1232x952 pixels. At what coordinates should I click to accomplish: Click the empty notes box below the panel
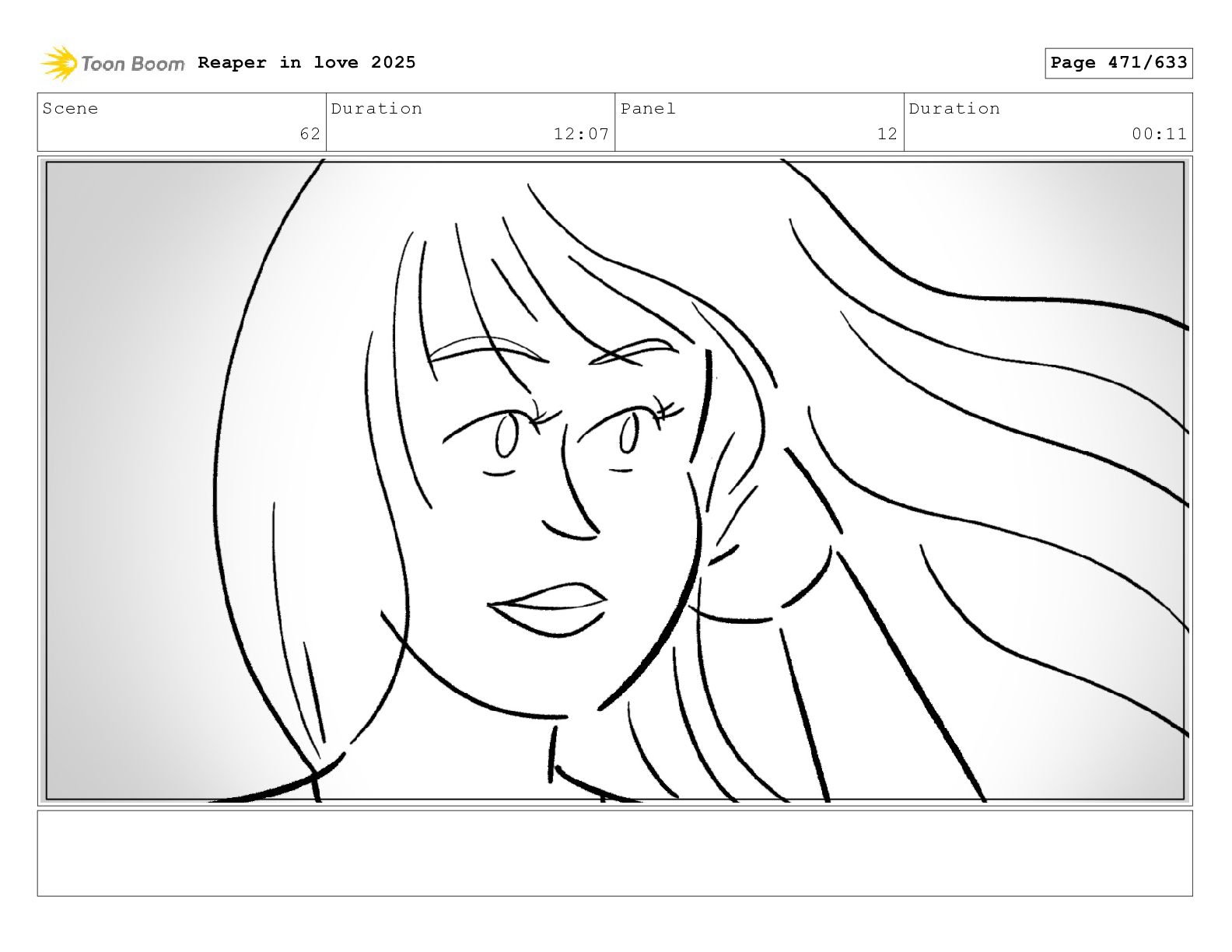[614, 853]
